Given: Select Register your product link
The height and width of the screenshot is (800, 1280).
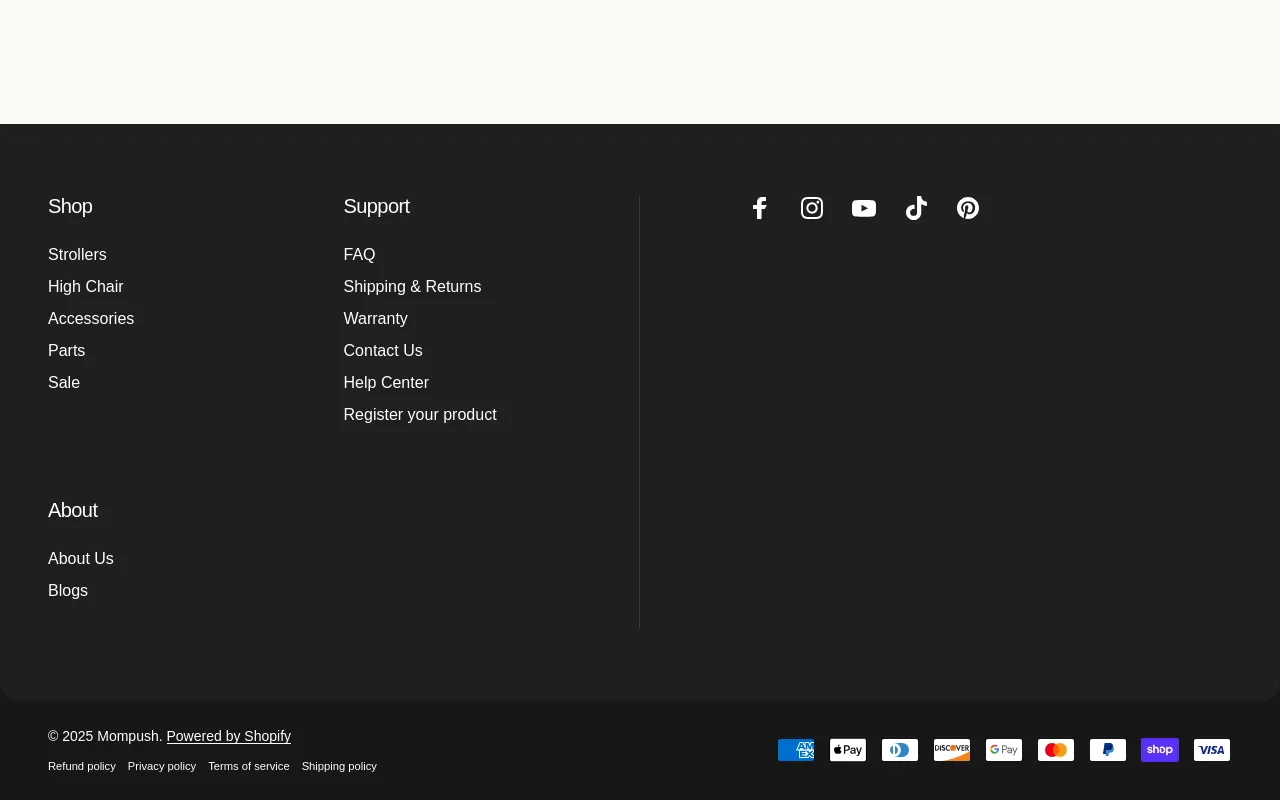Looking at the screenshot, I should (x=420, y=415).
